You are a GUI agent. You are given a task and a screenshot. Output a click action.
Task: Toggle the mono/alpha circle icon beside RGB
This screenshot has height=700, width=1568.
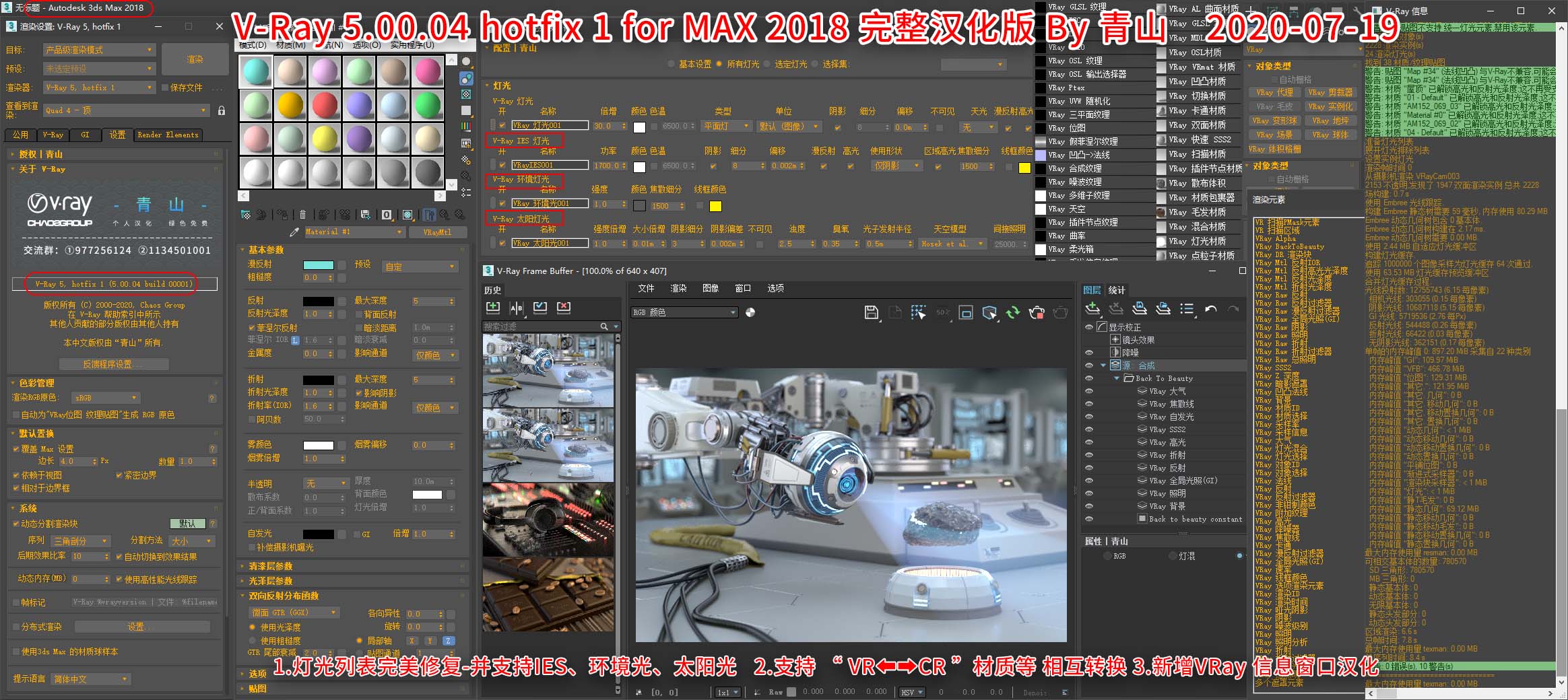point(750,312)
